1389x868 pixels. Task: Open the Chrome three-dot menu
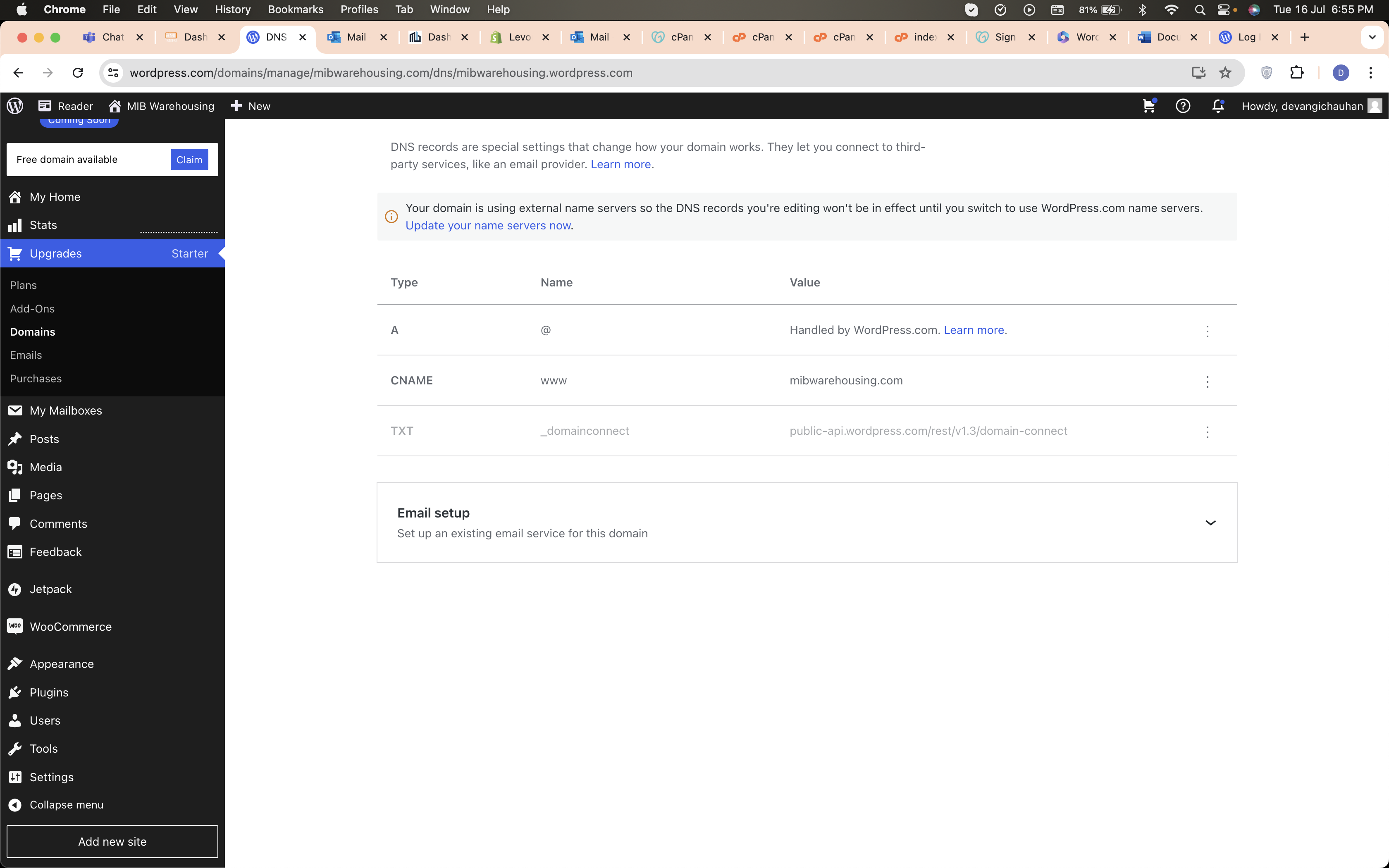(x=1371, y=73)
